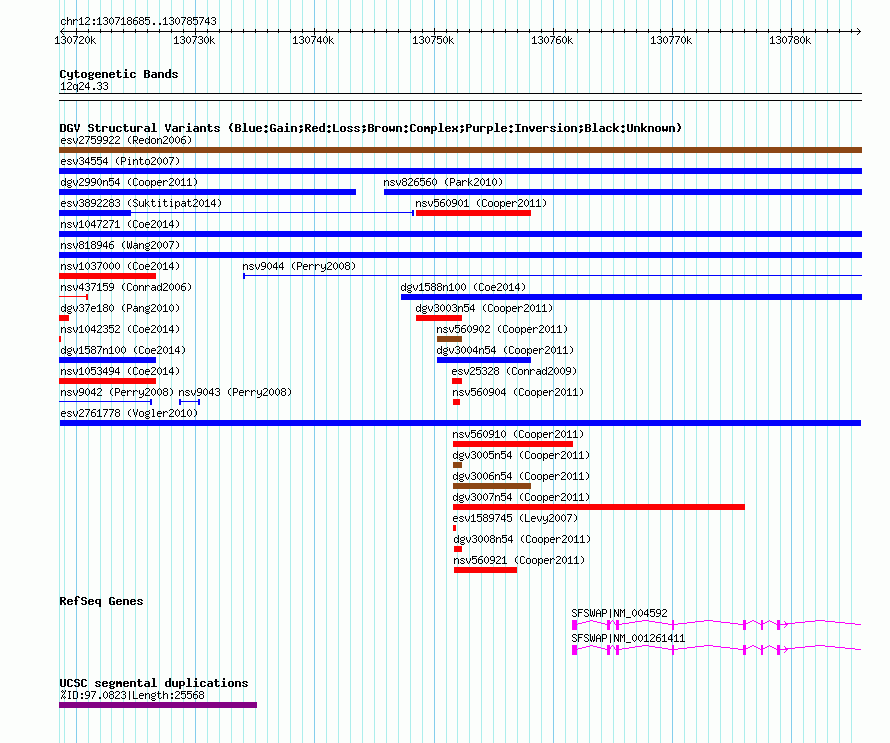
Task: Select the red nsv560901 loss bar
Action: [x=473, y=213]
